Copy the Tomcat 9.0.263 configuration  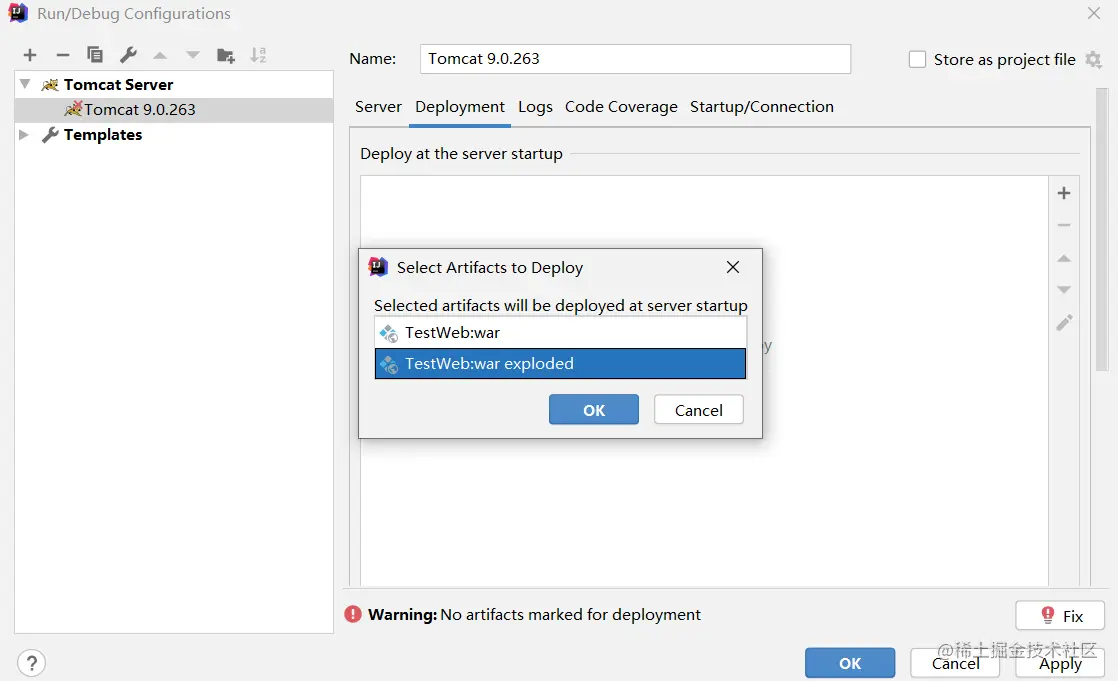tap(95, 55)
